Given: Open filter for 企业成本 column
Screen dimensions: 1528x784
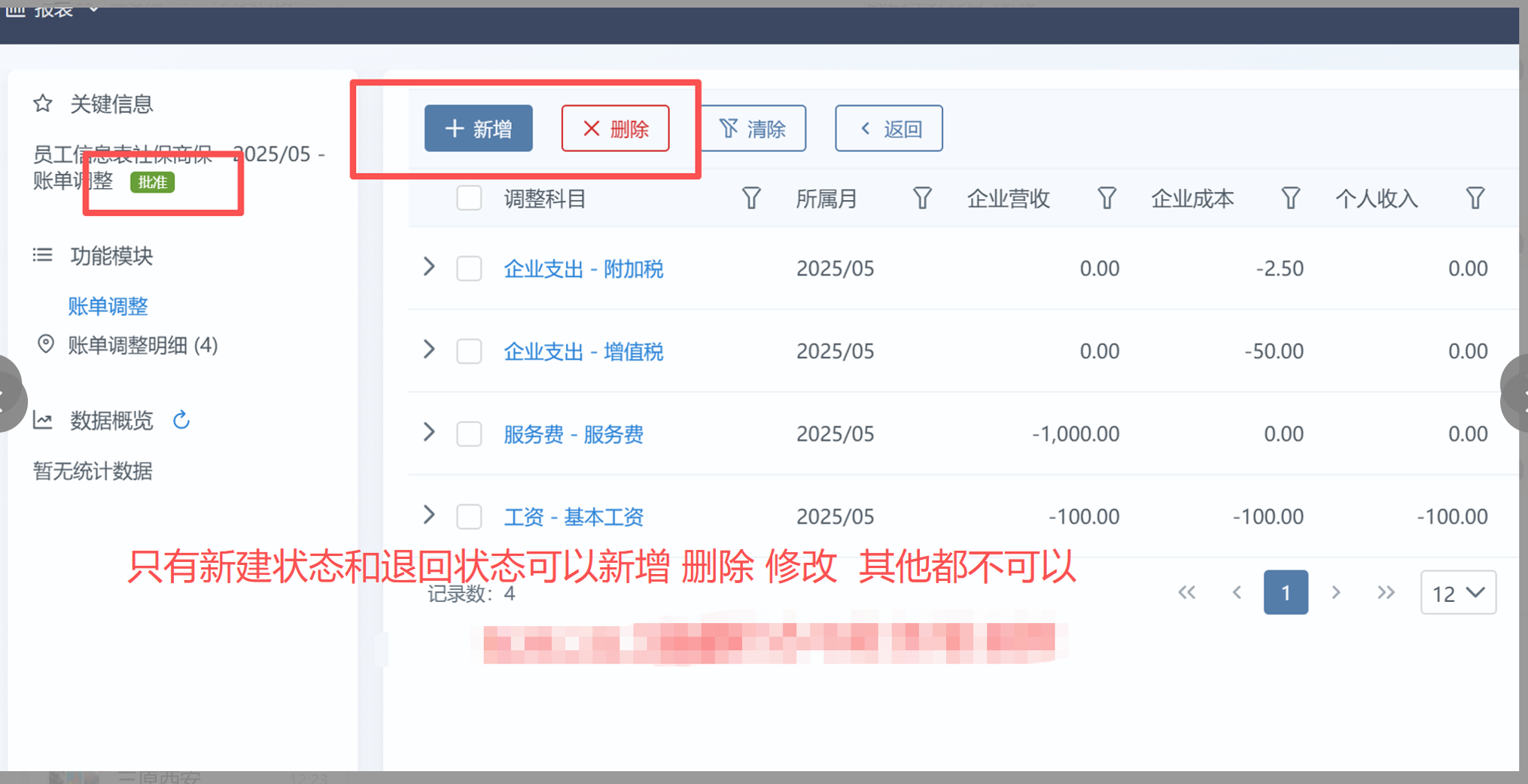Looking at the screenshot, I should coord(1290,199).
